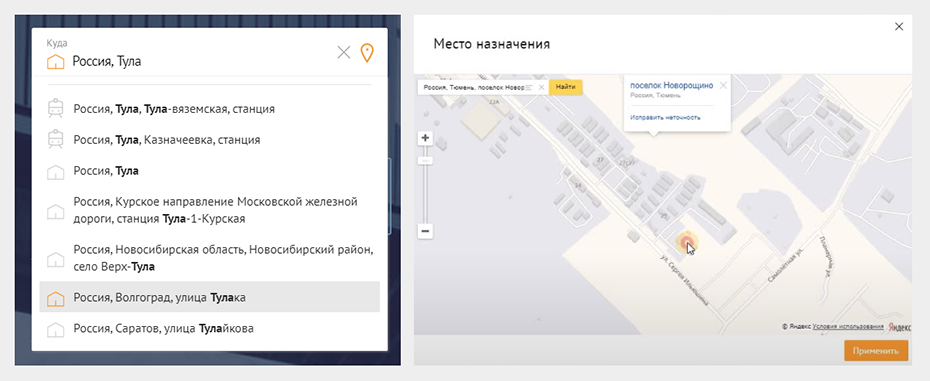Click 'Исправить неточность' link
The height and width of the screenshot is (381, 930).
pyautogui.click(x=665, y=118)
